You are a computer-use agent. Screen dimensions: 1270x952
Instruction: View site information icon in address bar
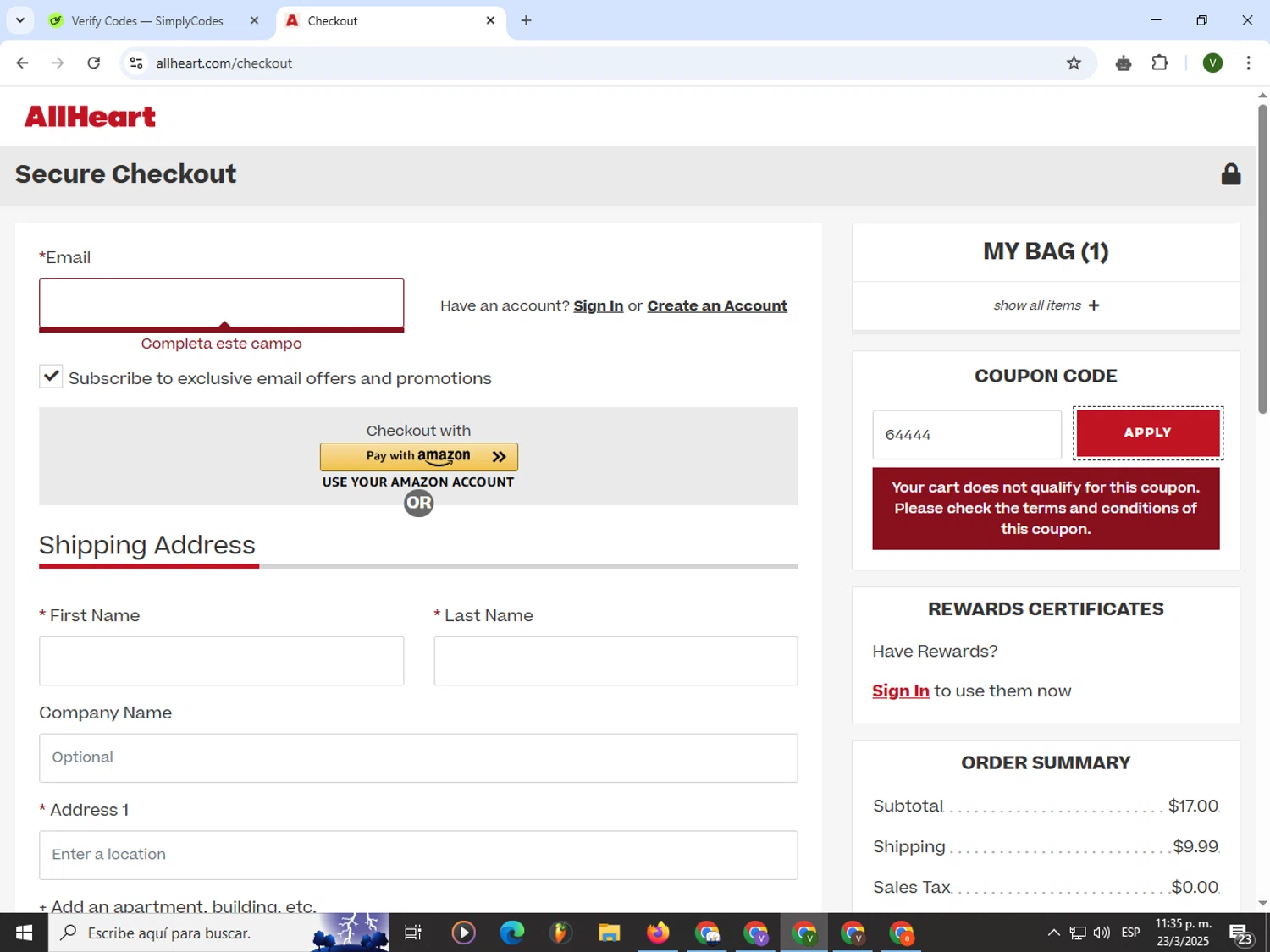coord(136,63)
